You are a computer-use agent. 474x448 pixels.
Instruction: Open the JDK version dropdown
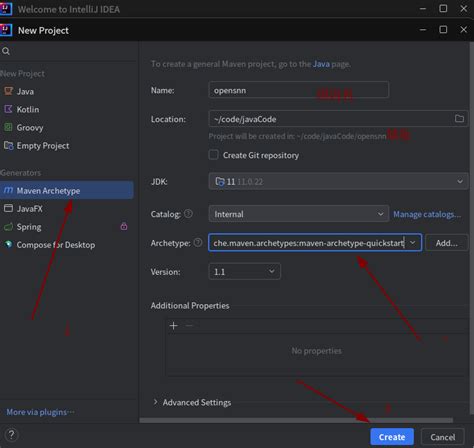[338, 181]
